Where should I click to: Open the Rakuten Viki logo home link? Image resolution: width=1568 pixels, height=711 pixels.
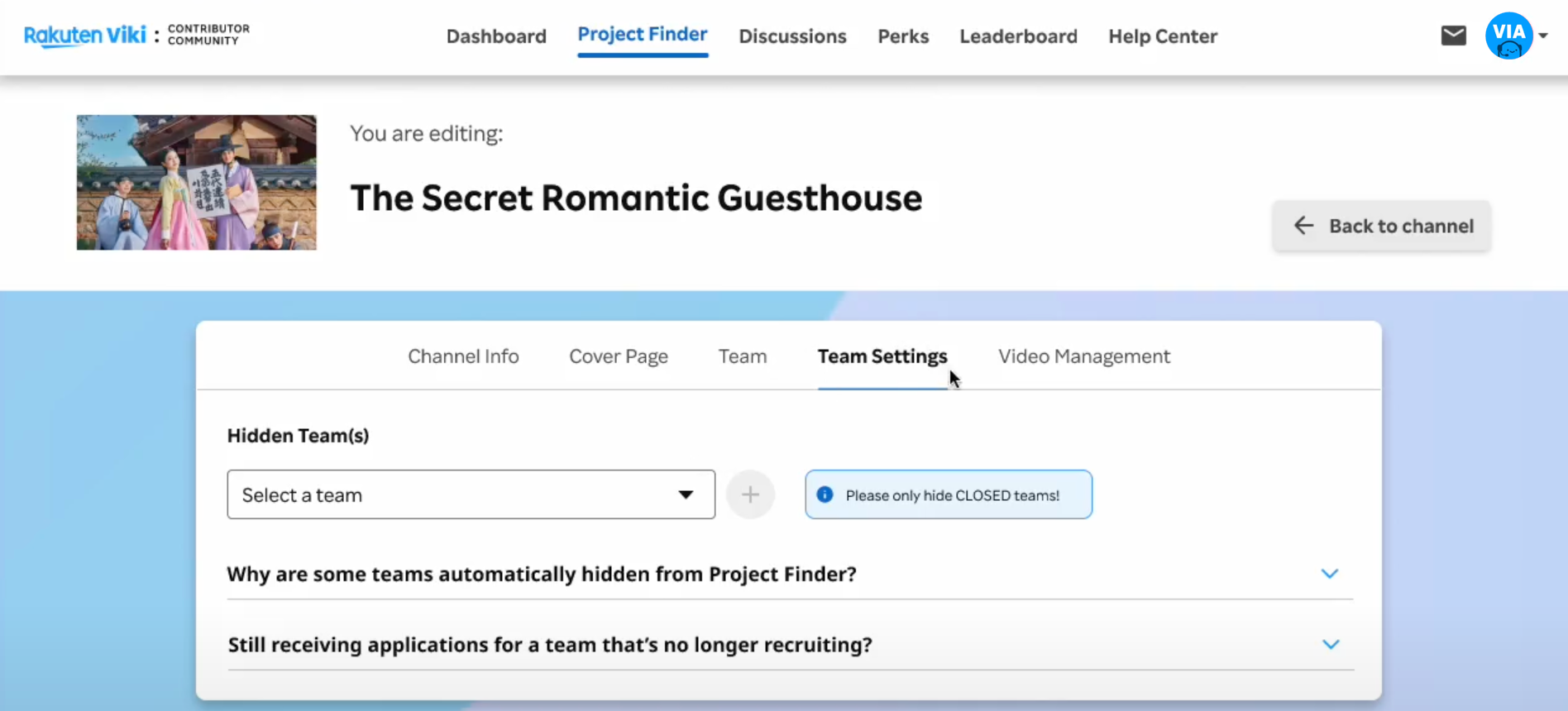pos(84,36)
